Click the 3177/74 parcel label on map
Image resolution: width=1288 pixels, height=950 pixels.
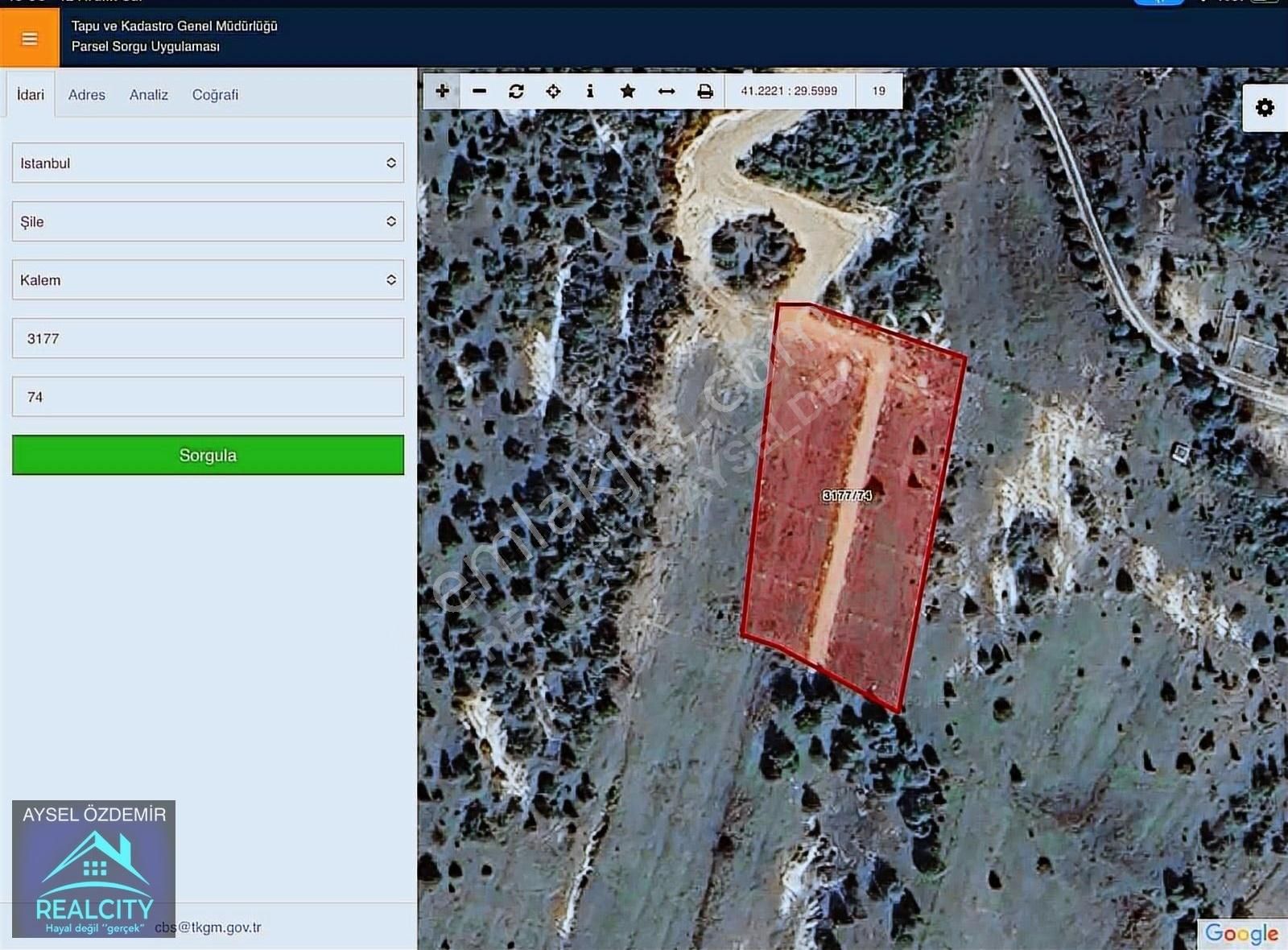[x=847, y=495]
